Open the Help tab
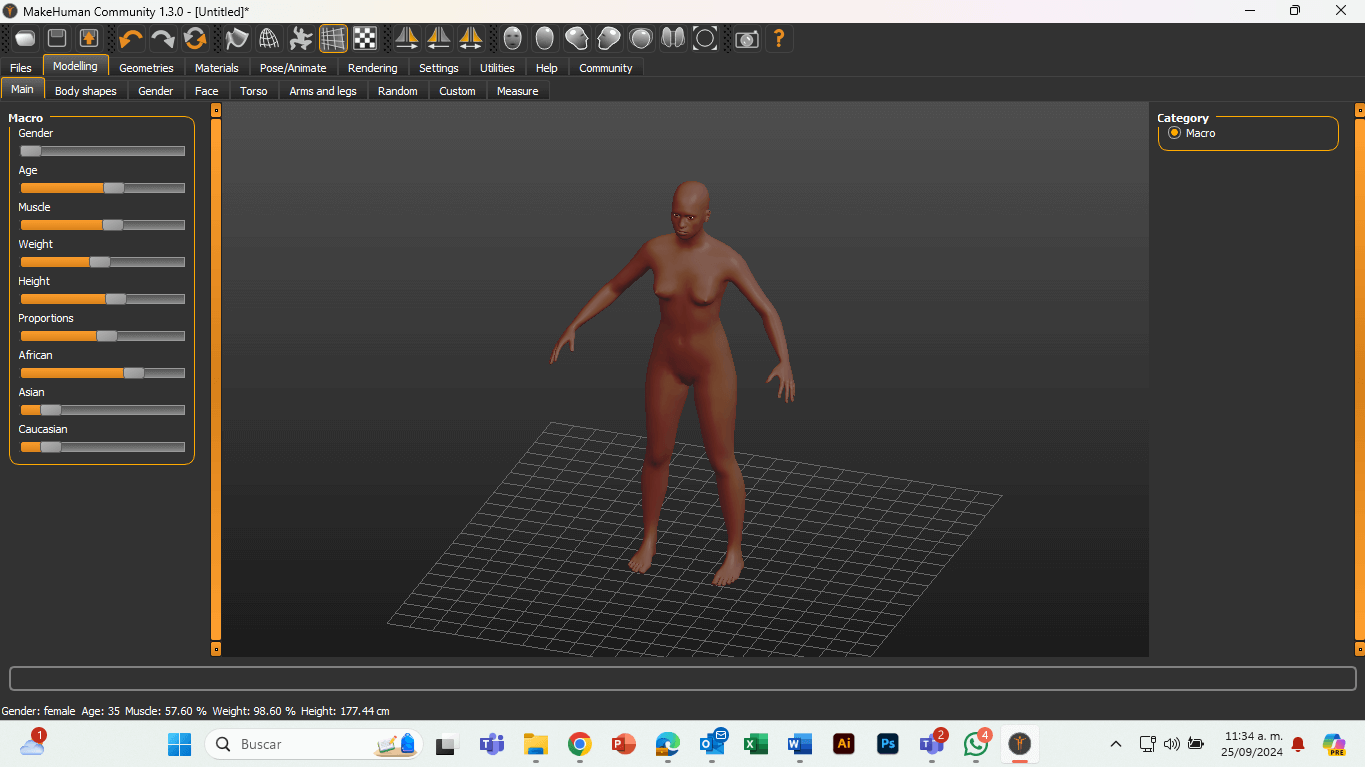Screen dimensions: 1365x767 tap(547, 68)
